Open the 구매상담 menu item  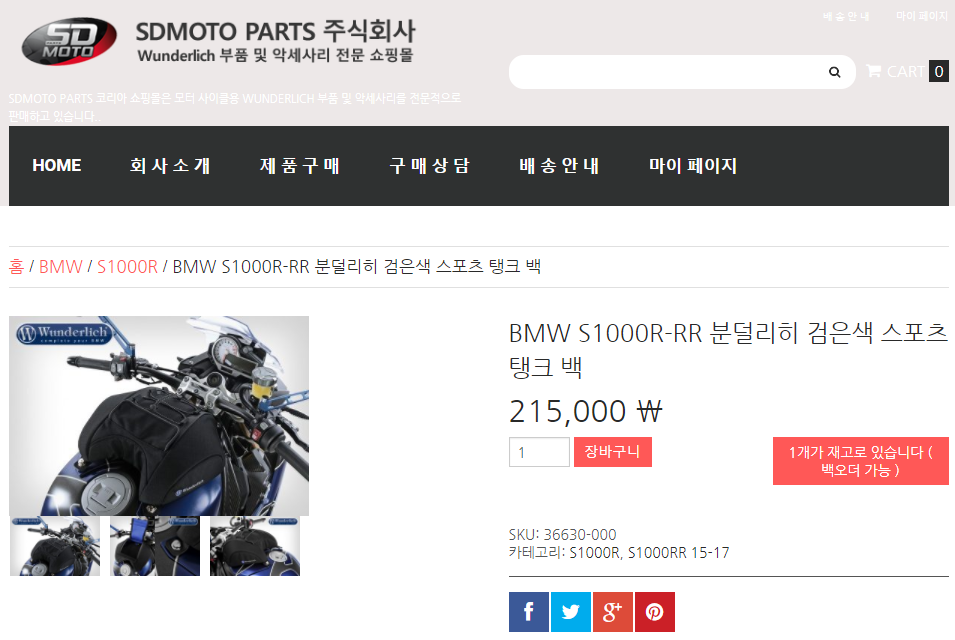pos(430,166)
